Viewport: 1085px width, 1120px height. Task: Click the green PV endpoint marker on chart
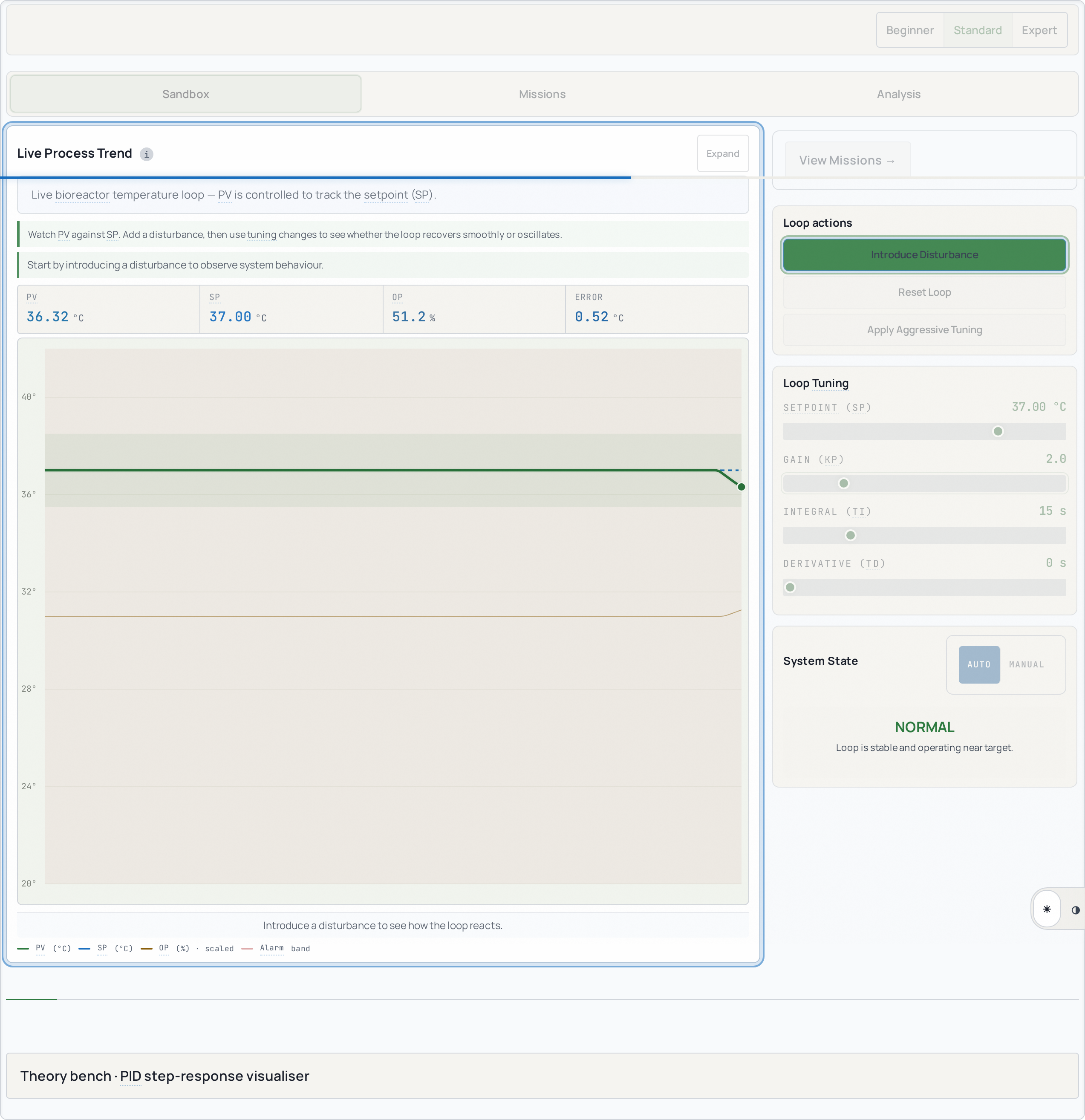[741, 487]
